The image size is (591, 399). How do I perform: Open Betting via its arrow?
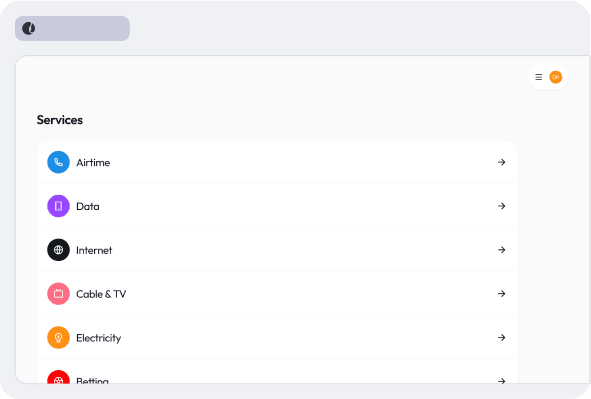click(501, 381)
